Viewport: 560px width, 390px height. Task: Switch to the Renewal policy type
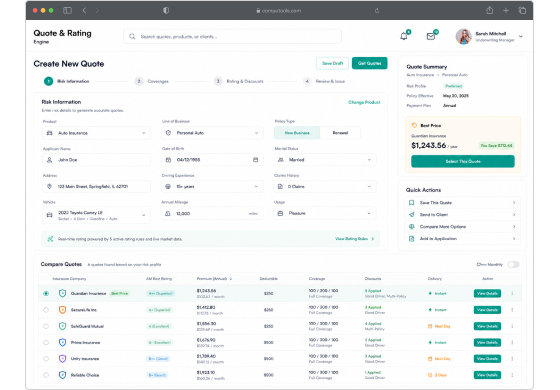pos(340,133)
